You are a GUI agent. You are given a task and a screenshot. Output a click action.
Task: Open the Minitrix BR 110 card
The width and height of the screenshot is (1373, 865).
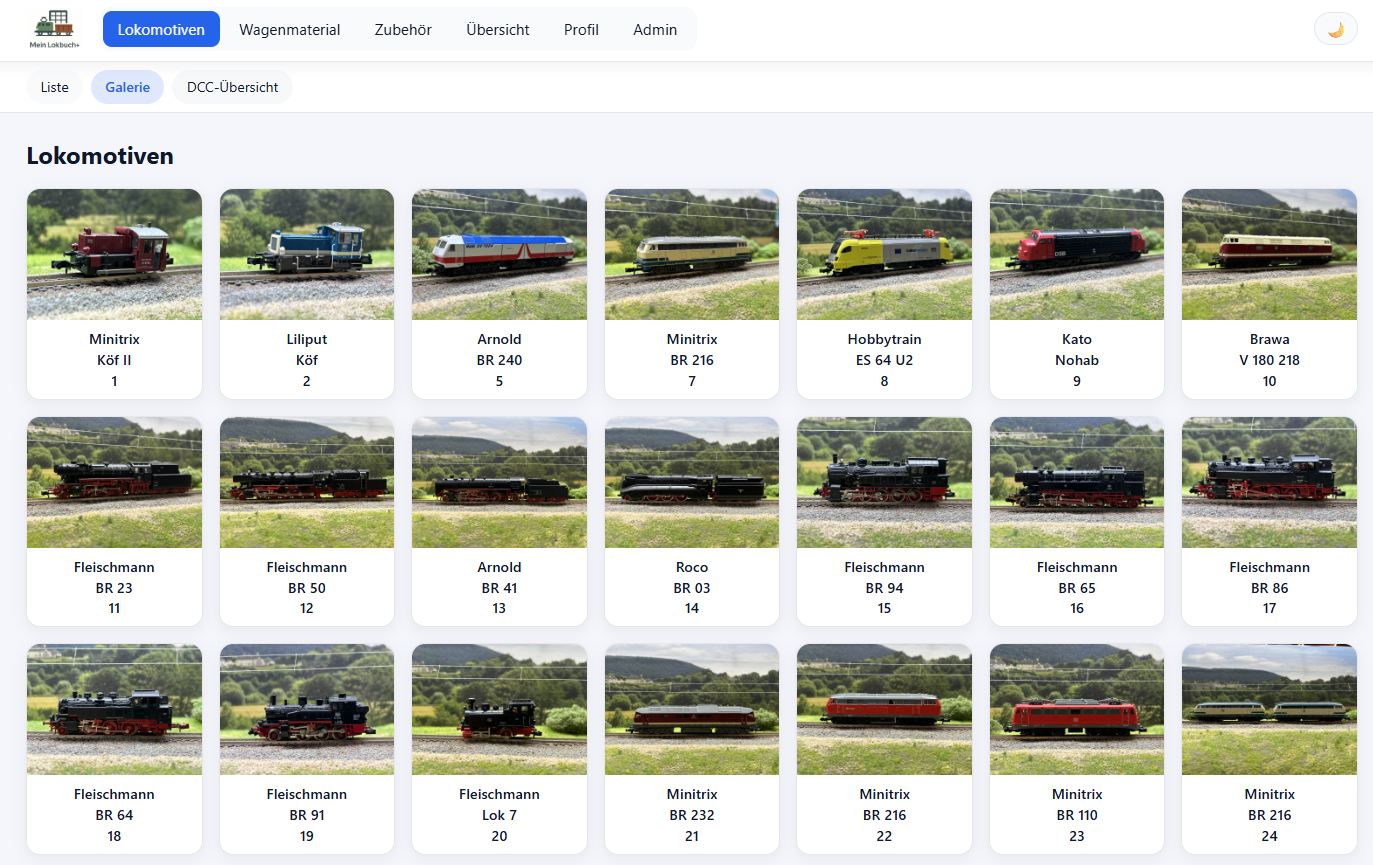tap(1077, 749)
